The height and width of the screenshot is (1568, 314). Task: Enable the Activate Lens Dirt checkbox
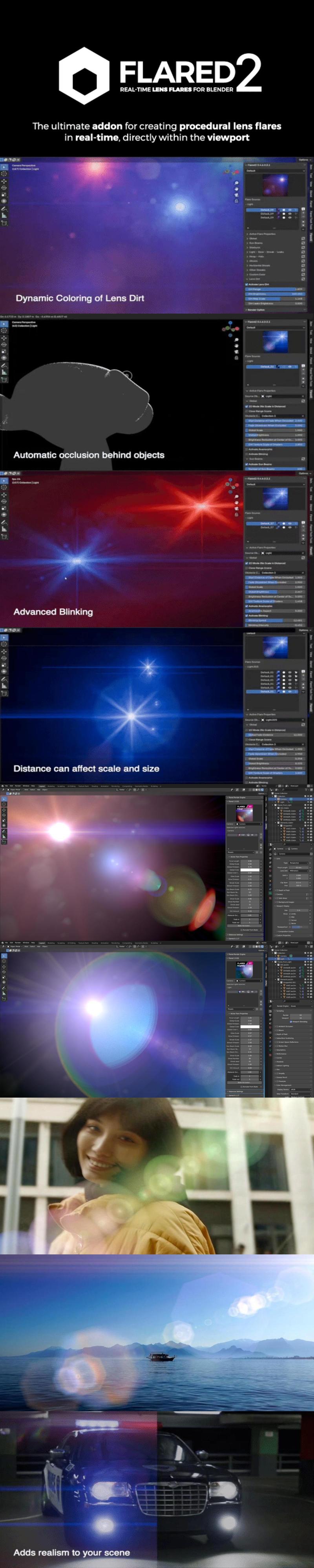(x=247, y=284)
